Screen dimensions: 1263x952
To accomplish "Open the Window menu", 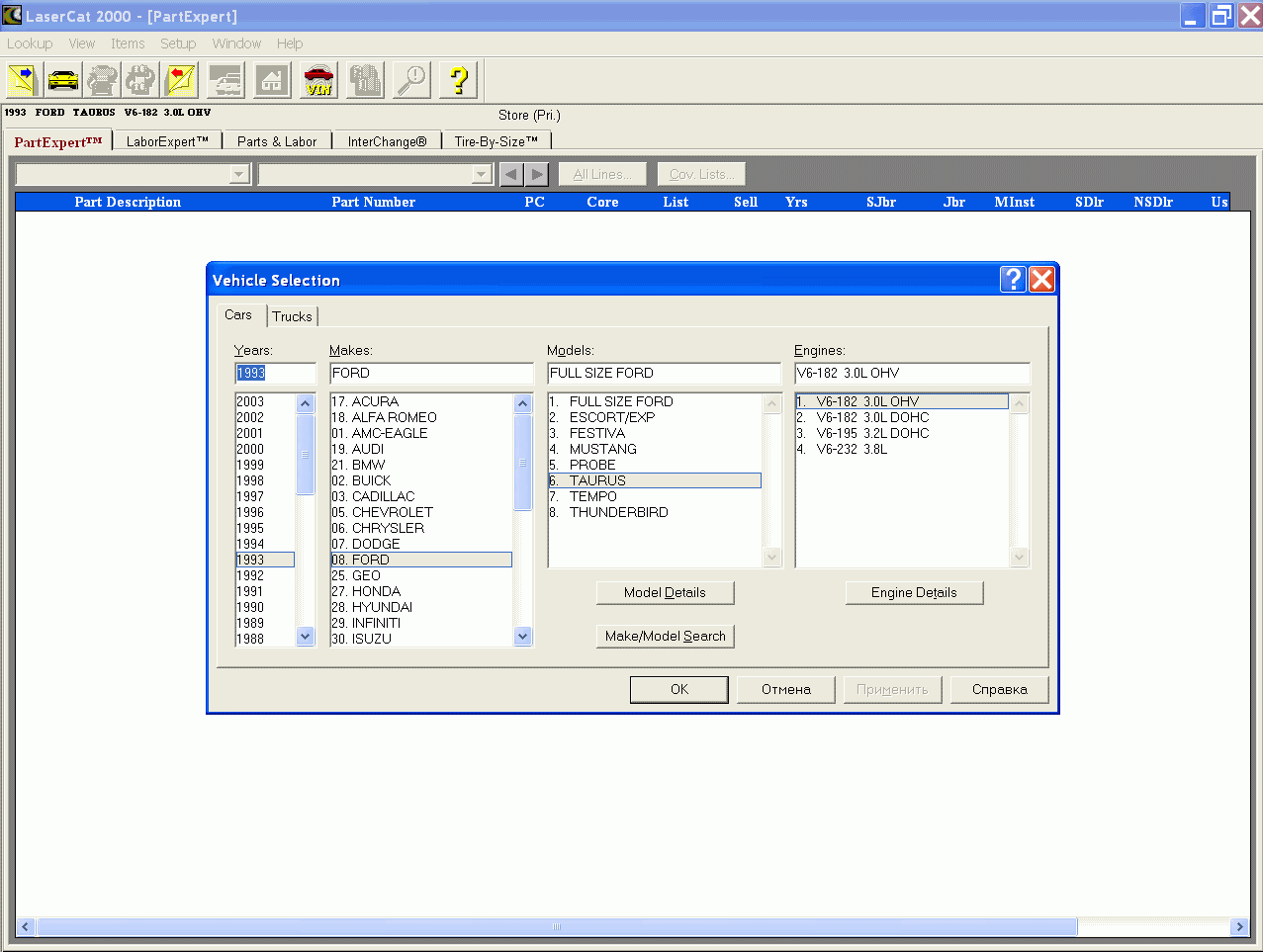I will click(x=236, y=43).
